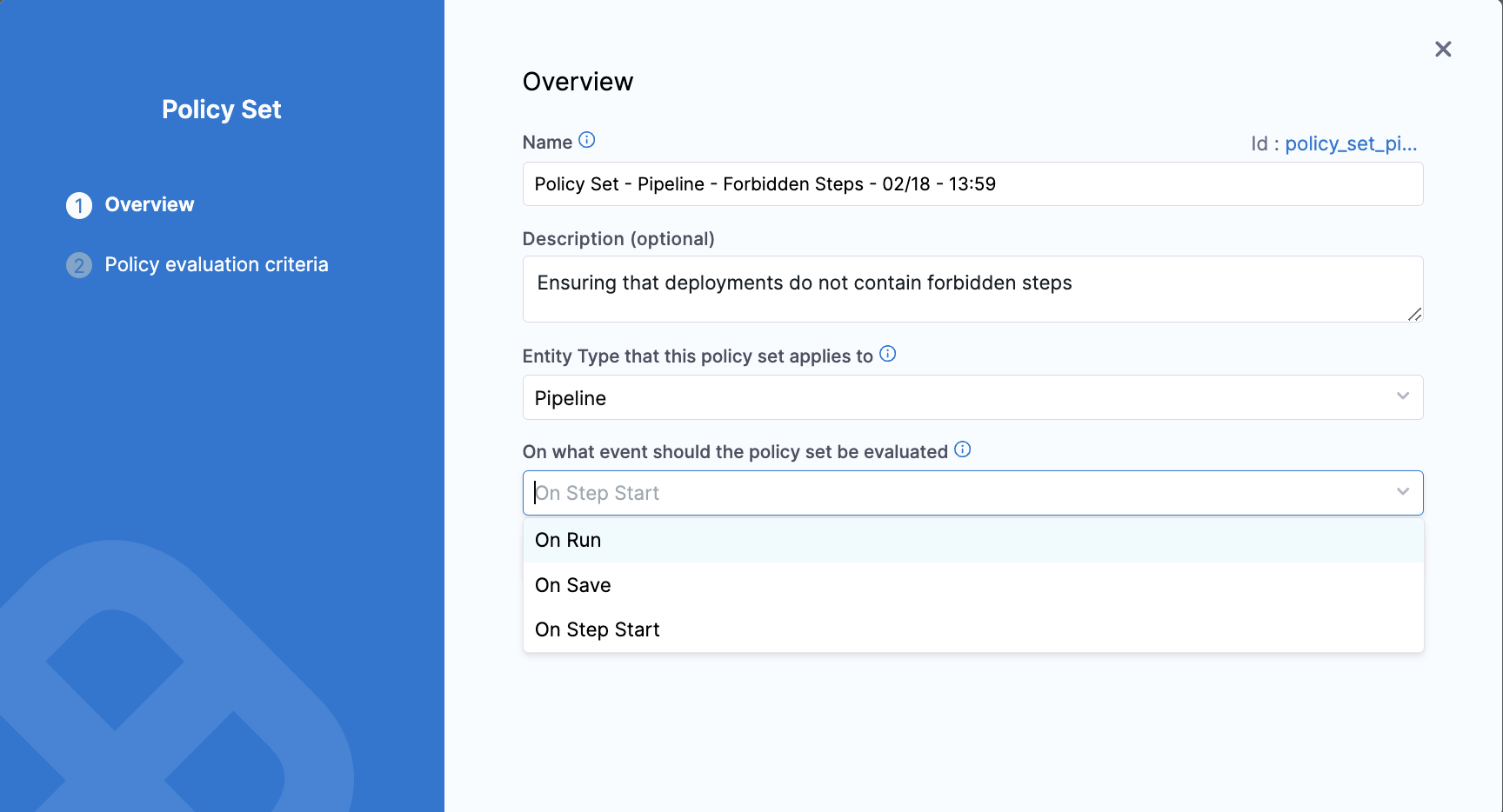Click the policy_set_pi... Id link
1503x812 pixels.
[1350, 143]
